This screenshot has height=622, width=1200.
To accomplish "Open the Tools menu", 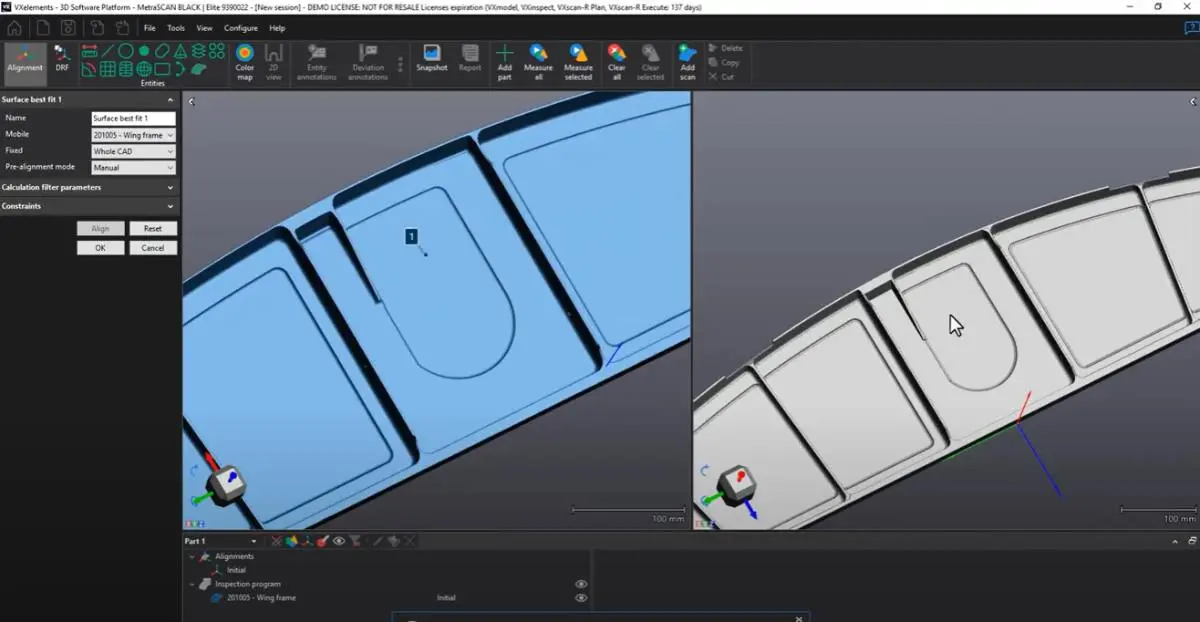I will click(176, 28).
